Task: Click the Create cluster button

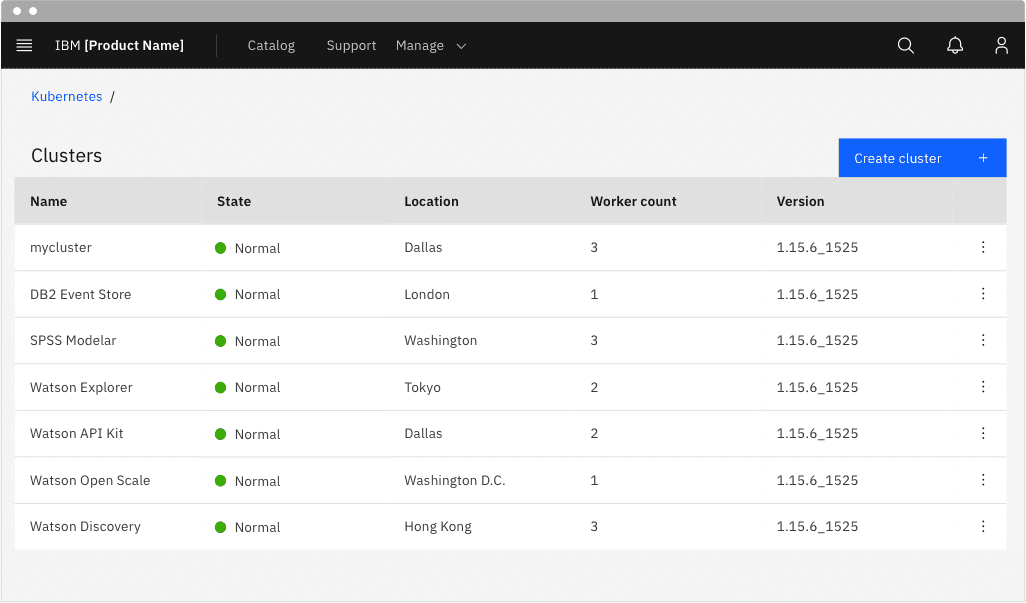Action: (x=923, y=158)
